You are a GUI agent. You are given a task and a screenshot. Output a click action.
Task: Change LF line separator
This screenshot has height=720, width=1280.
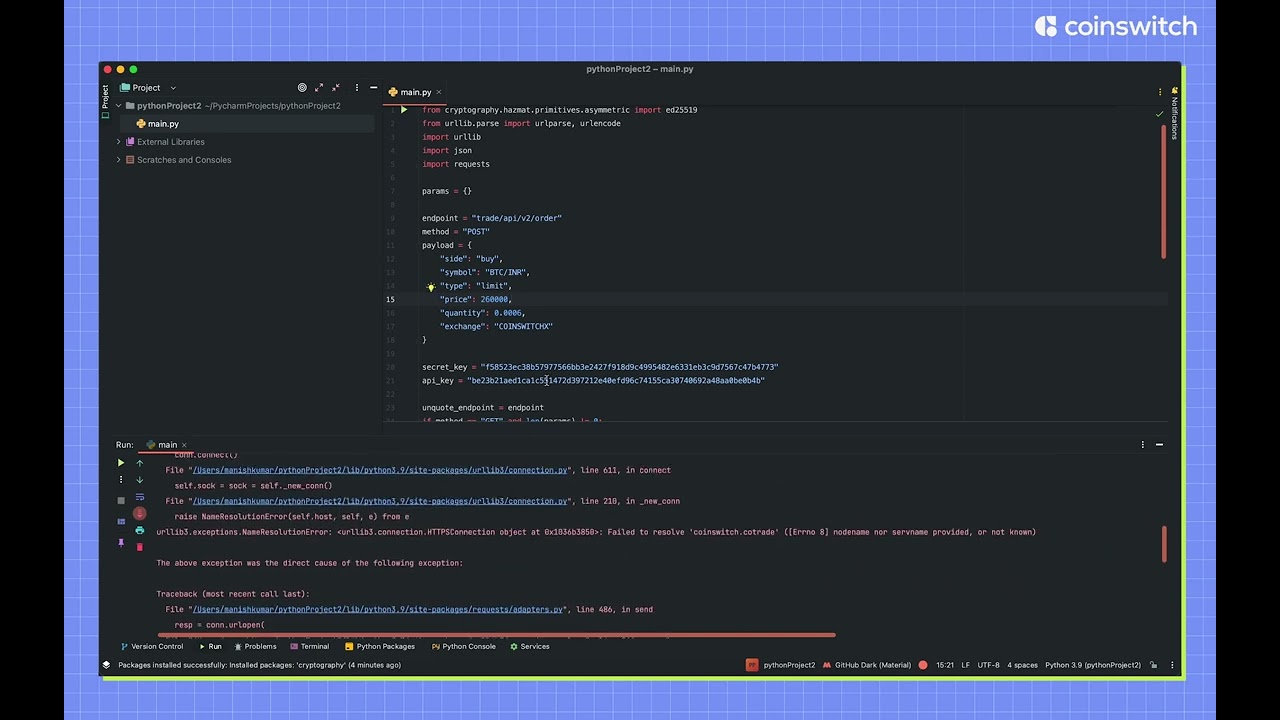(965, 665)
